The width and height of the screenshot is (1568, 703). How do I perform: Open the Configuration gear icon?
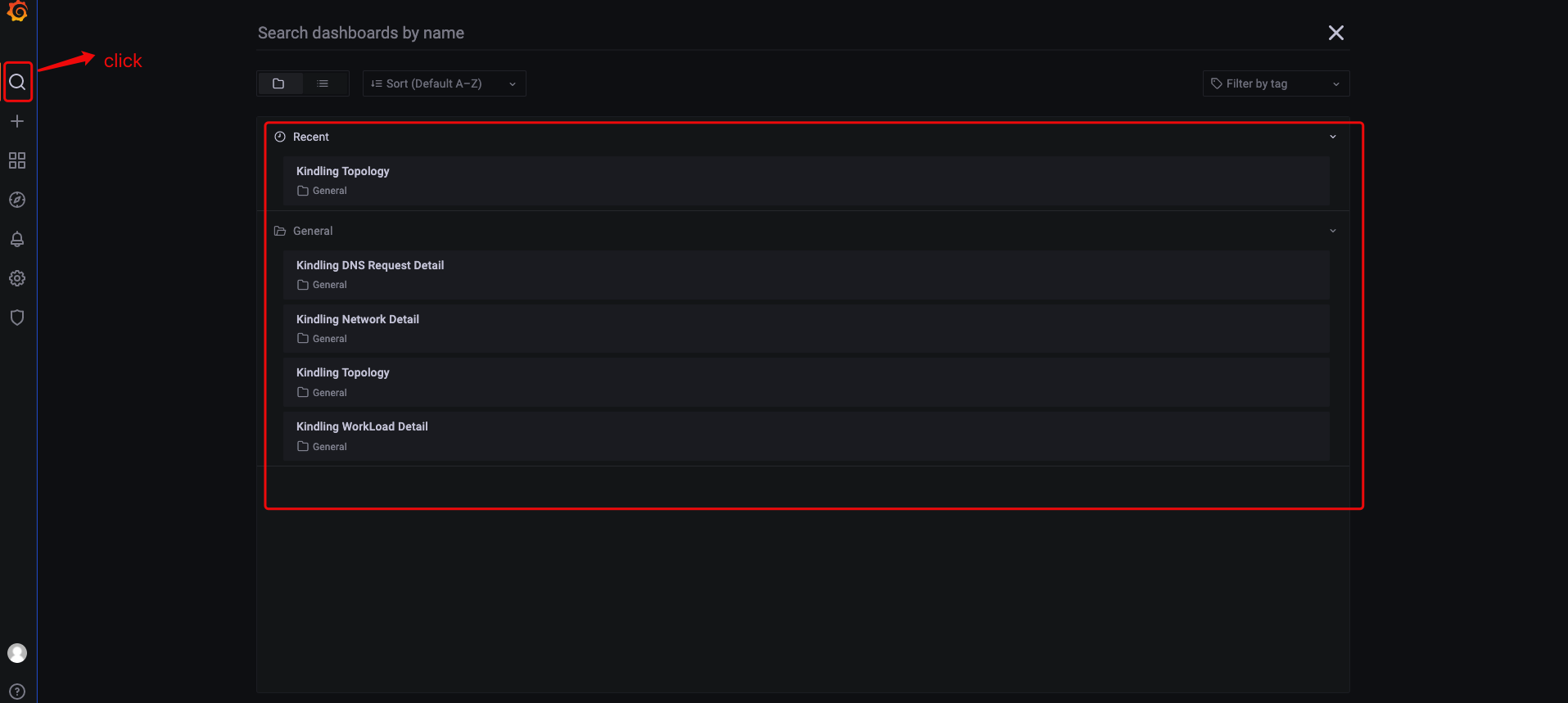17,278
